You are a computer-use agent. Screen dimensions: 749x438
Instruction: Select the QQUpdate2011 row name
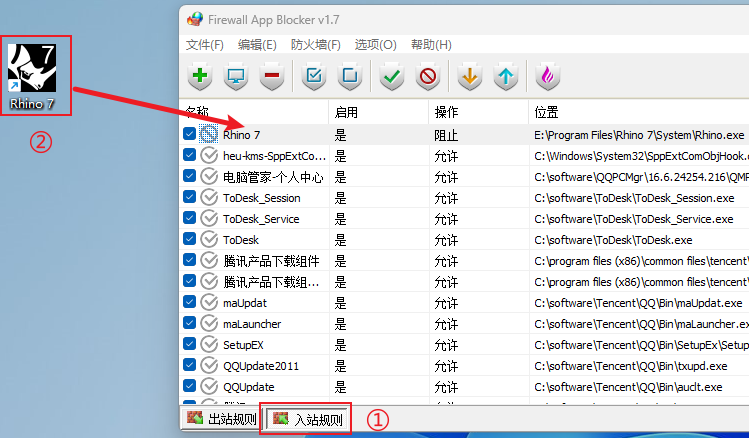[261, 366]
